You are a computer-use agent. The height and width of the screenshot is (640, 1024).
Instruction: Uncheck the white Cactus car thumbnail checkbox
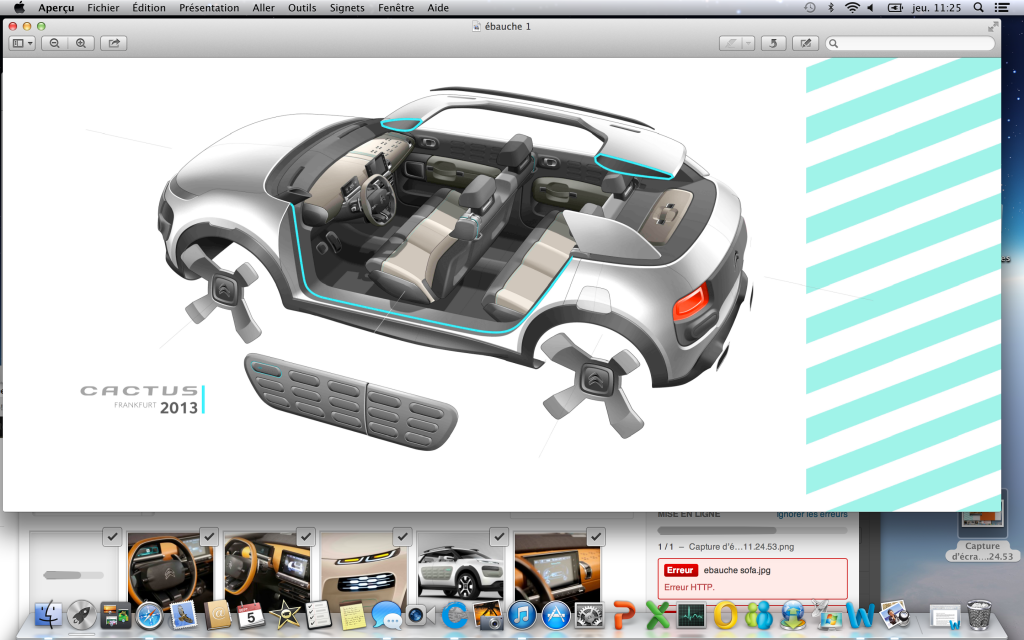tap(500, 536)
